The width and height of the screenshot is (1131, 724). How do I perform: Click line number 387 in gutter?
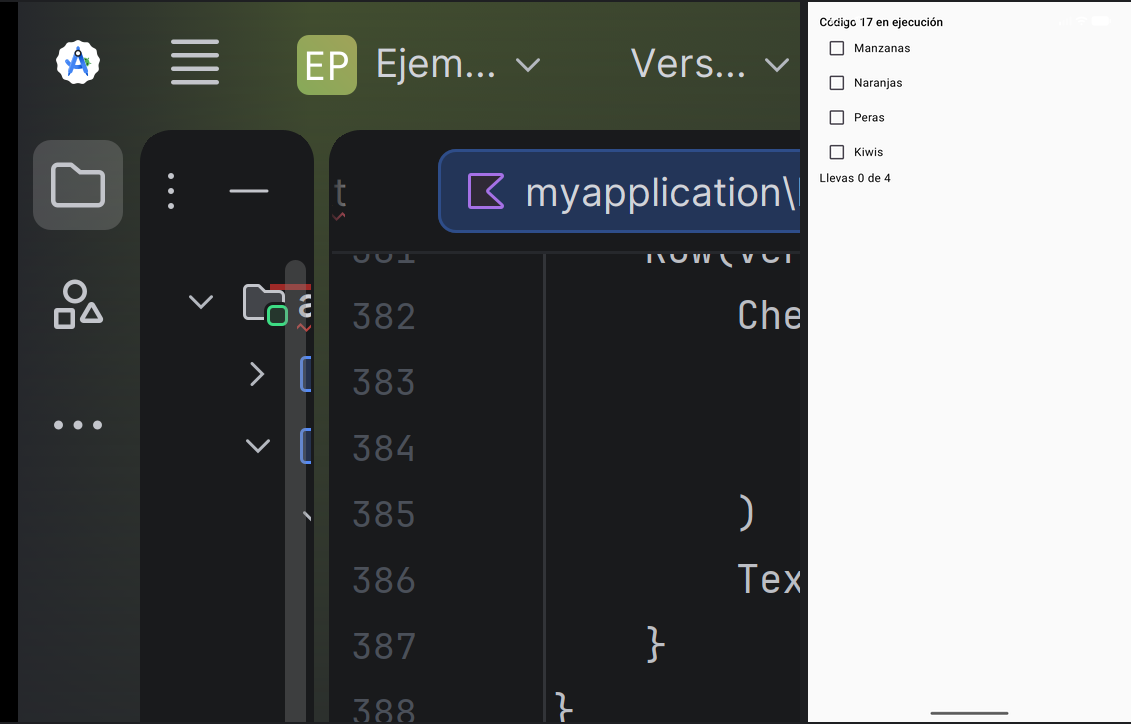click(x=384, y=647)
